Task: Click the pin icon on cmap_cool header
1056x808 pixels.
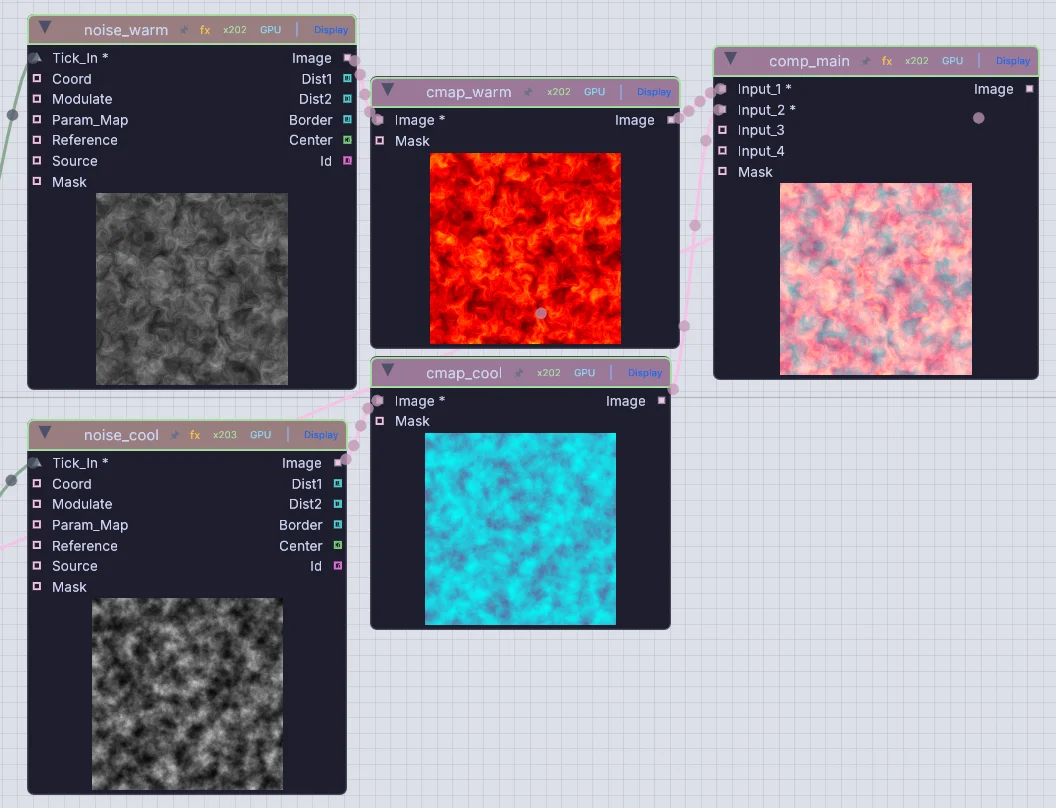Action: [519, 373]
